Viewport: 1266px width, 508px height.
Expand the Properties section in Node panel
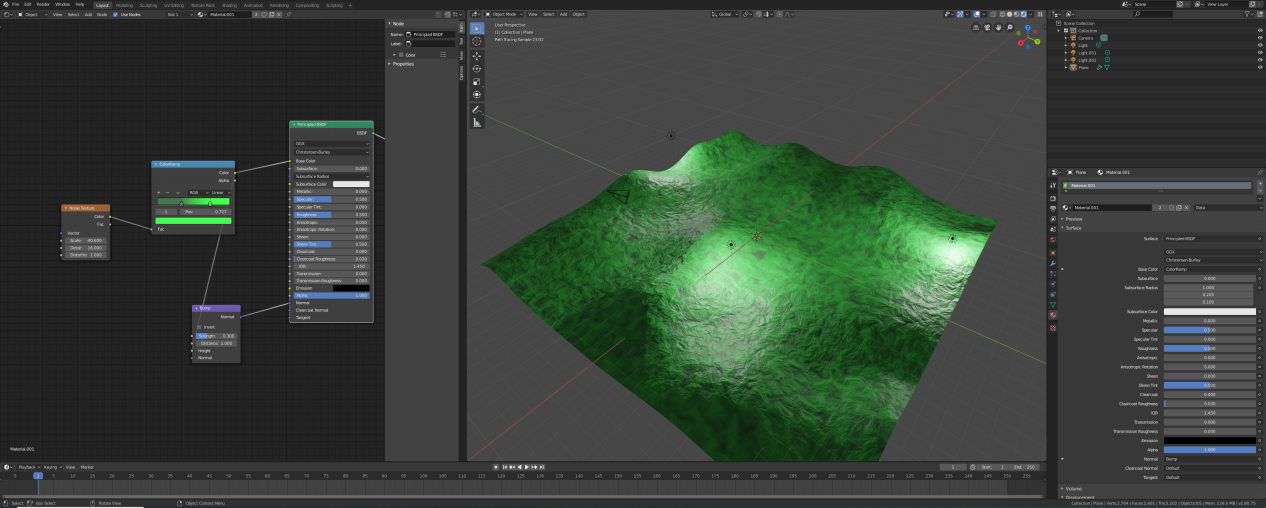pyautogui.click(x=403, y=64)
